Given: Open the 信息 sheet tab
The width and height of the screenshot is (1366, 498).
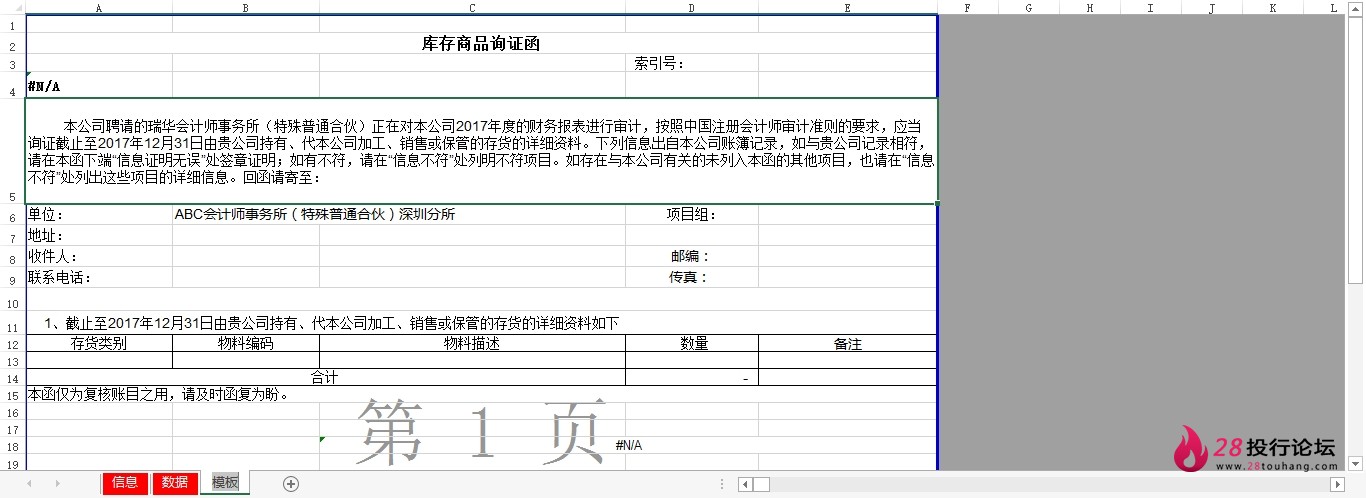Looking at the screenshot, I should [125, 483].
